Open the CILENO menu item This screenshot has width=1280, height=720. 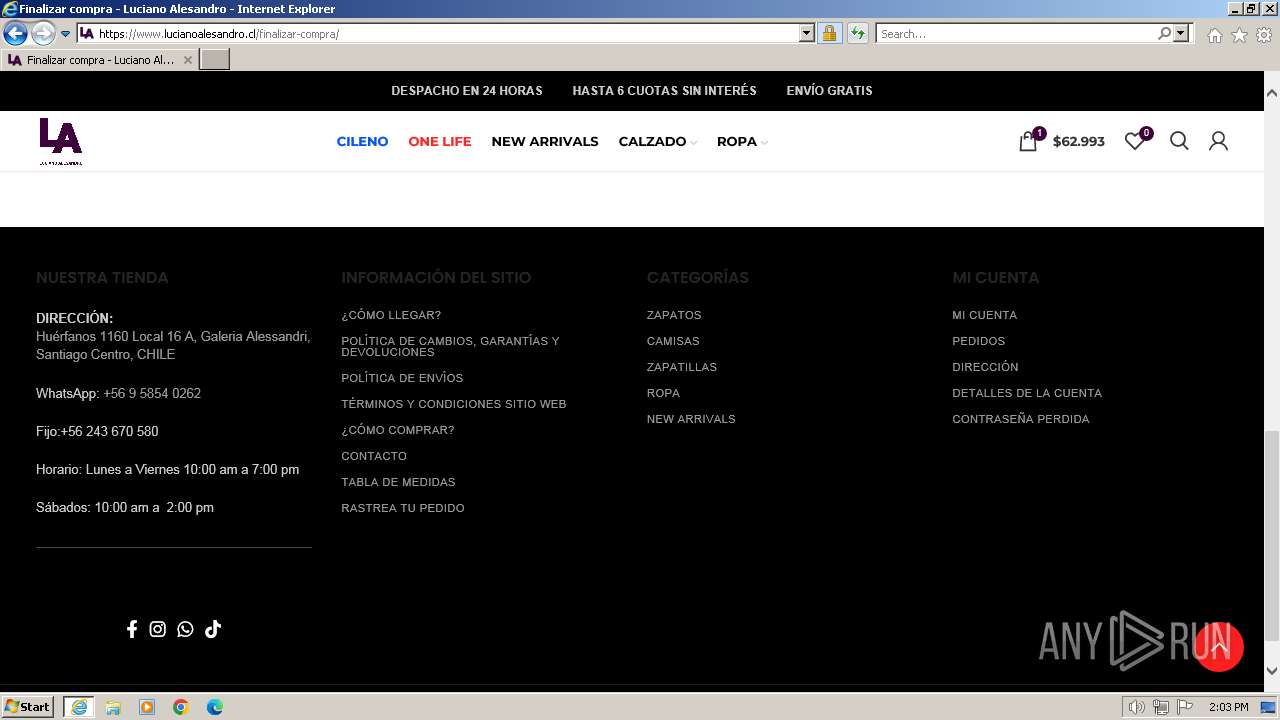coord(362,141)
